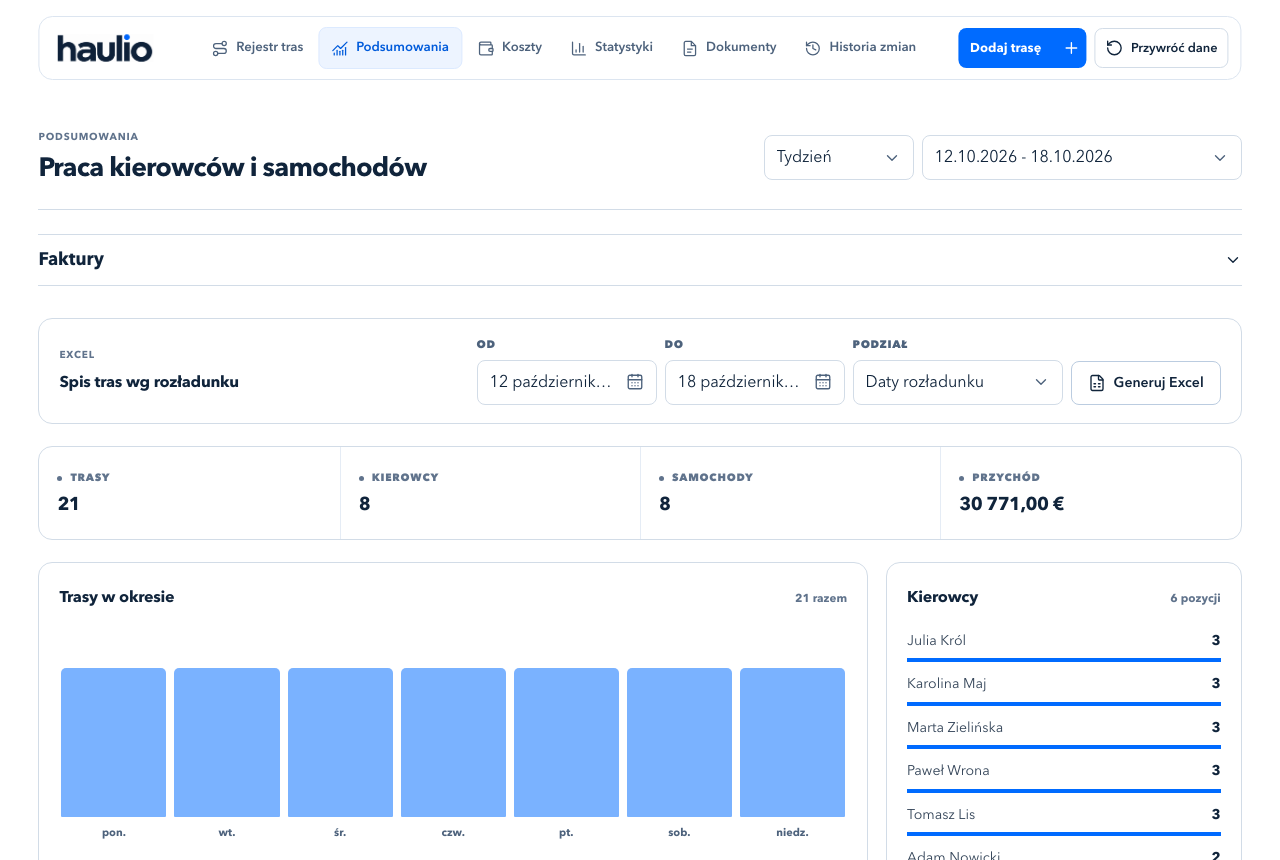Open the 12.10.2026 - 18.10.2026 date range dropdown
1280x860 pixels.
pos(1082,158)
